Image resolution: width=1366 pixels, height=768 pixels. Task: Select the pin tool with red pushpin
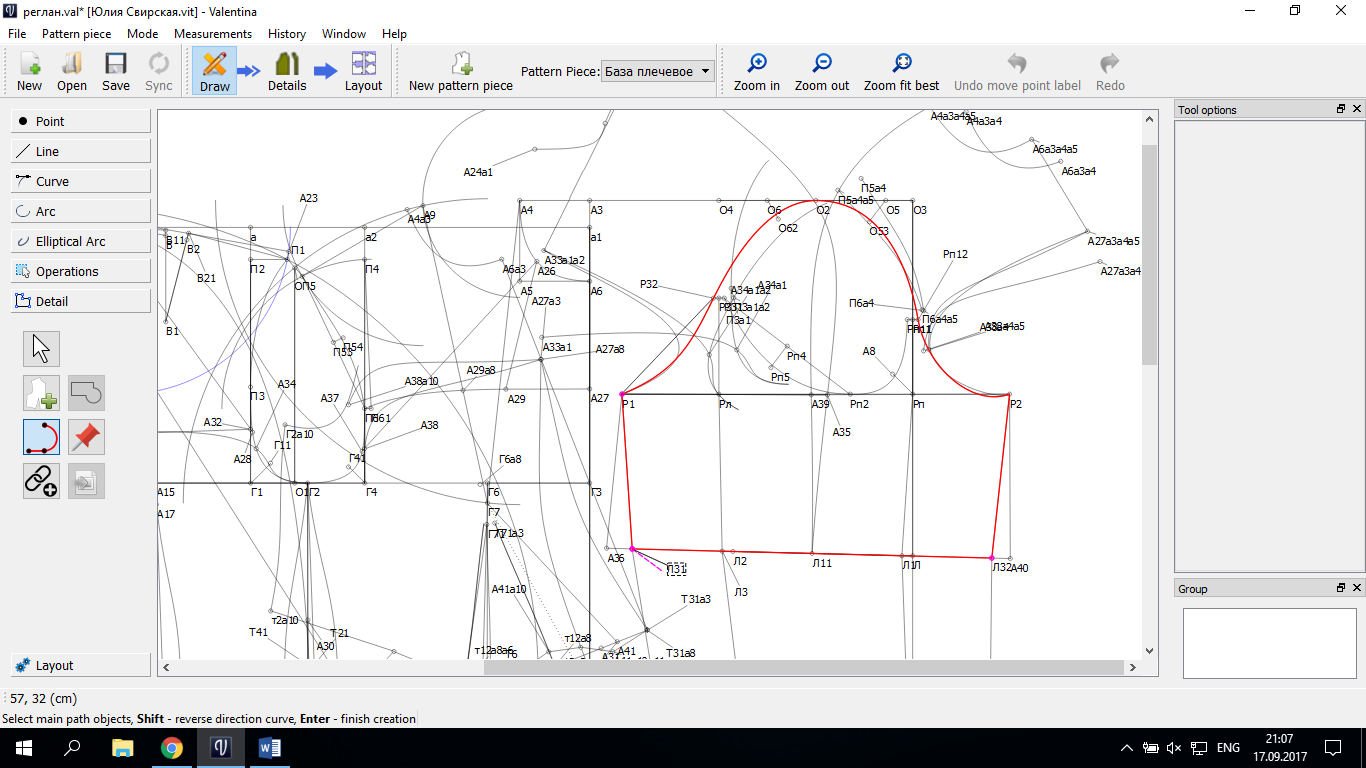point(87,437)
